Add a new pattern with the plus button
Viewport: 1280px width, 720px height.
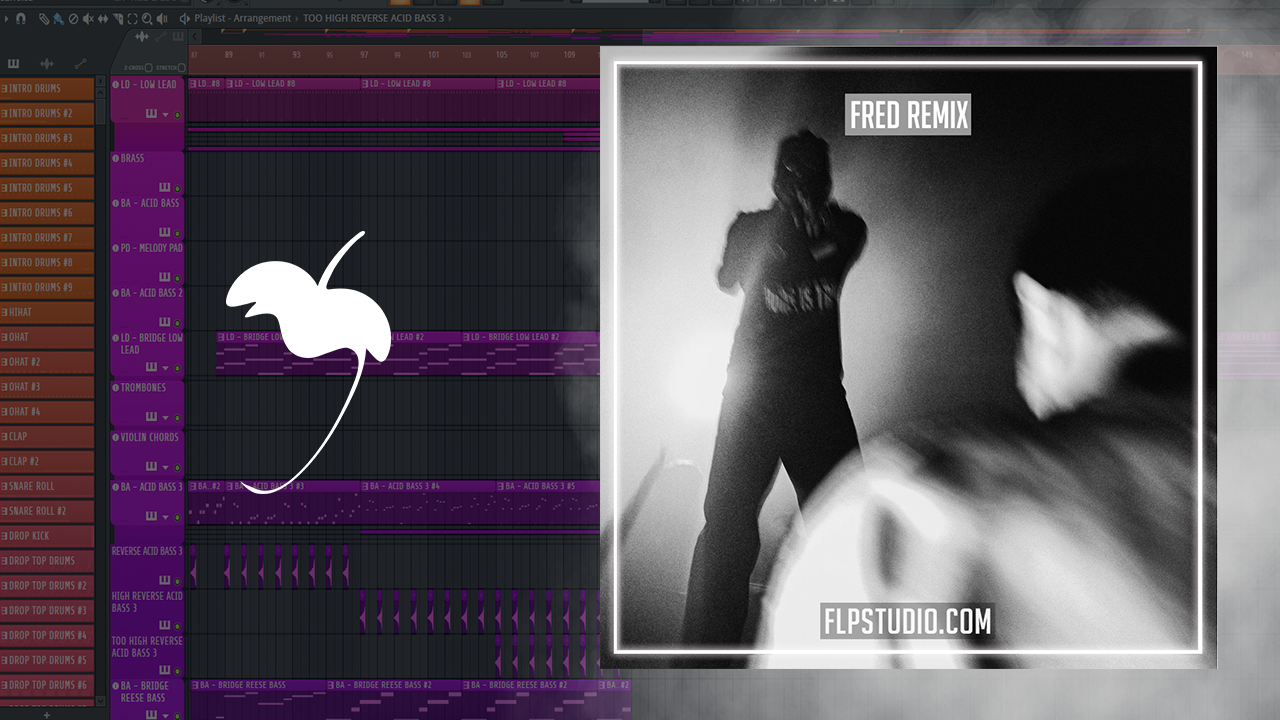[x=46, y=714]
